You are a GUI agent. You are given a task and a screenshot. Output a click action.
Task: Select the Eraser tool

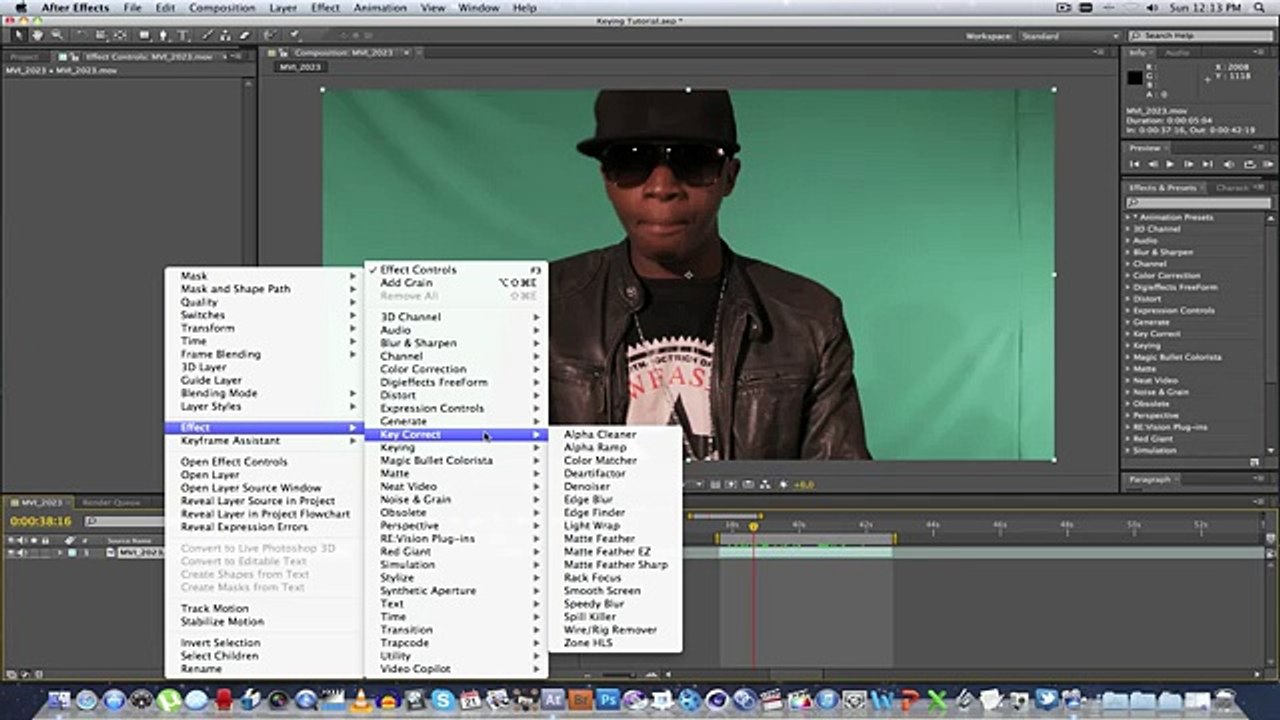click(x=244, y=35)
